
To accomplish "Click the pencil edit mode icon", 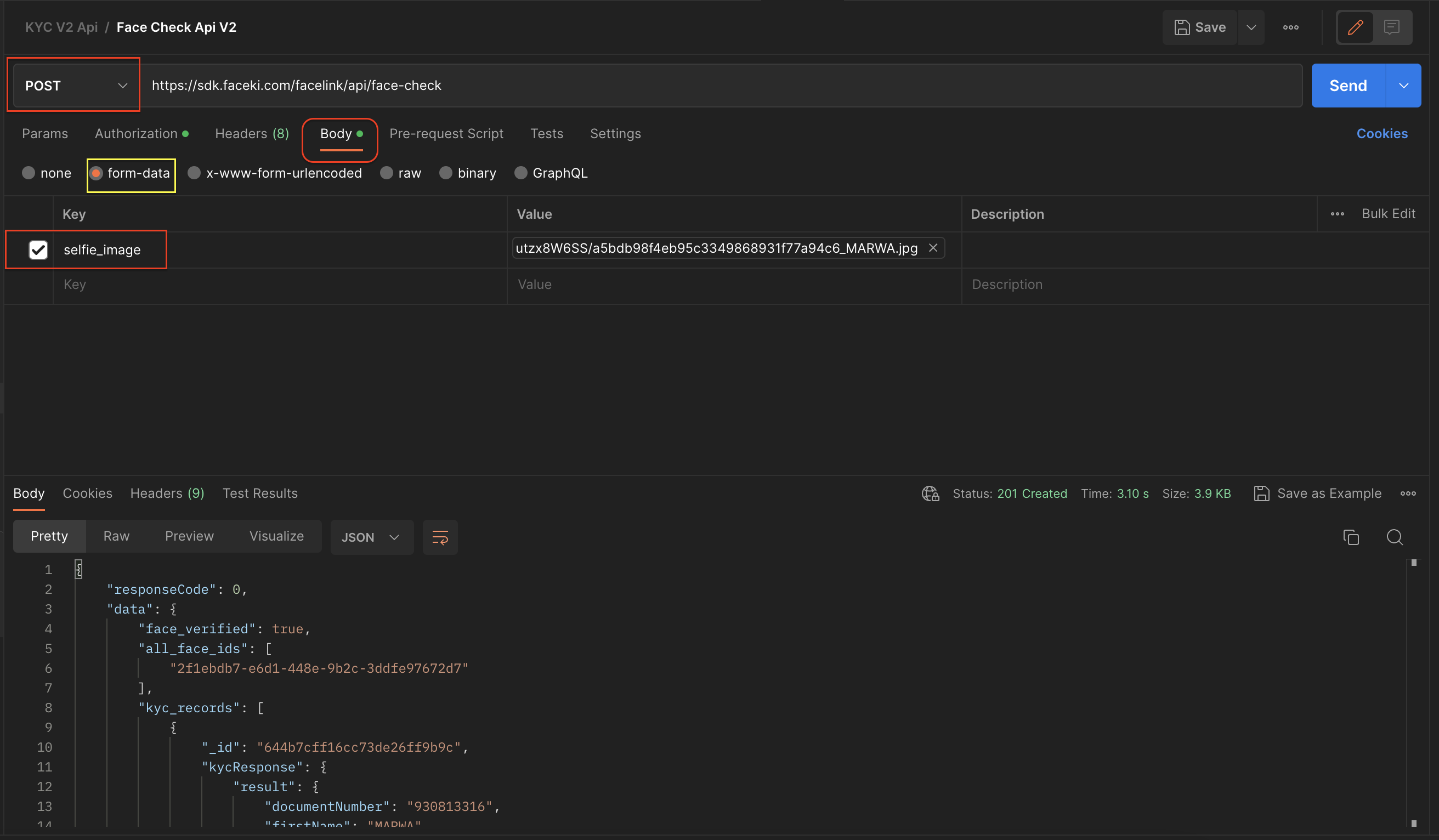I will coord(1355,27).
